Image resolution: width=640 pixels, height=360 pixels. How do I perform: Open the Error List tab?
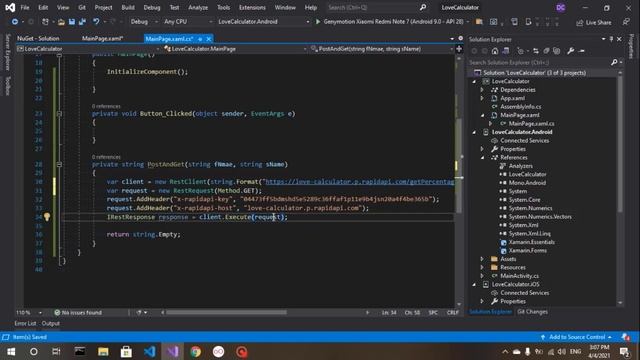tap(25, 324)
